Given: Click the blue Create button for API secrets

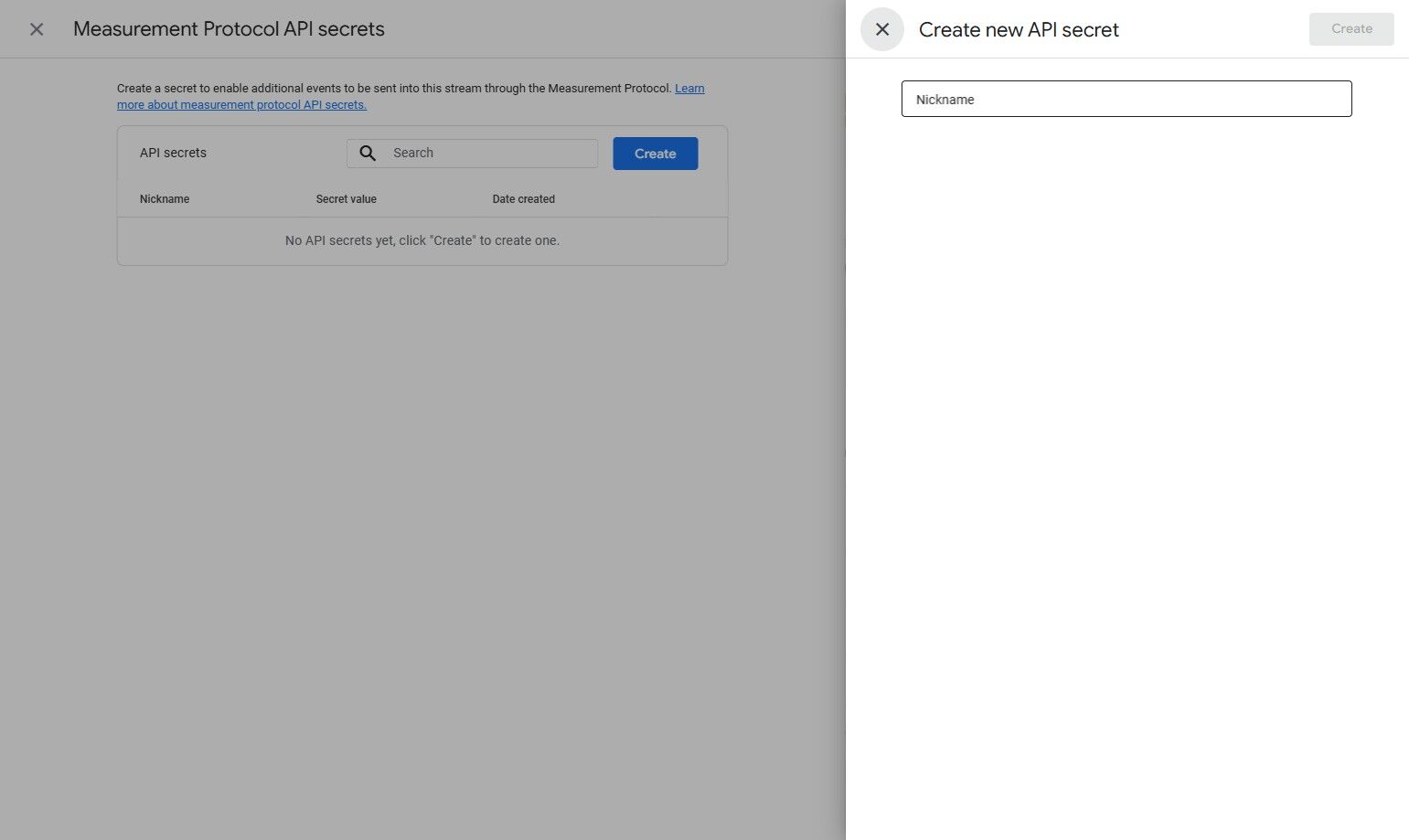Looking at the screenshot, I should pyautogui.click(x=655, y=153).
